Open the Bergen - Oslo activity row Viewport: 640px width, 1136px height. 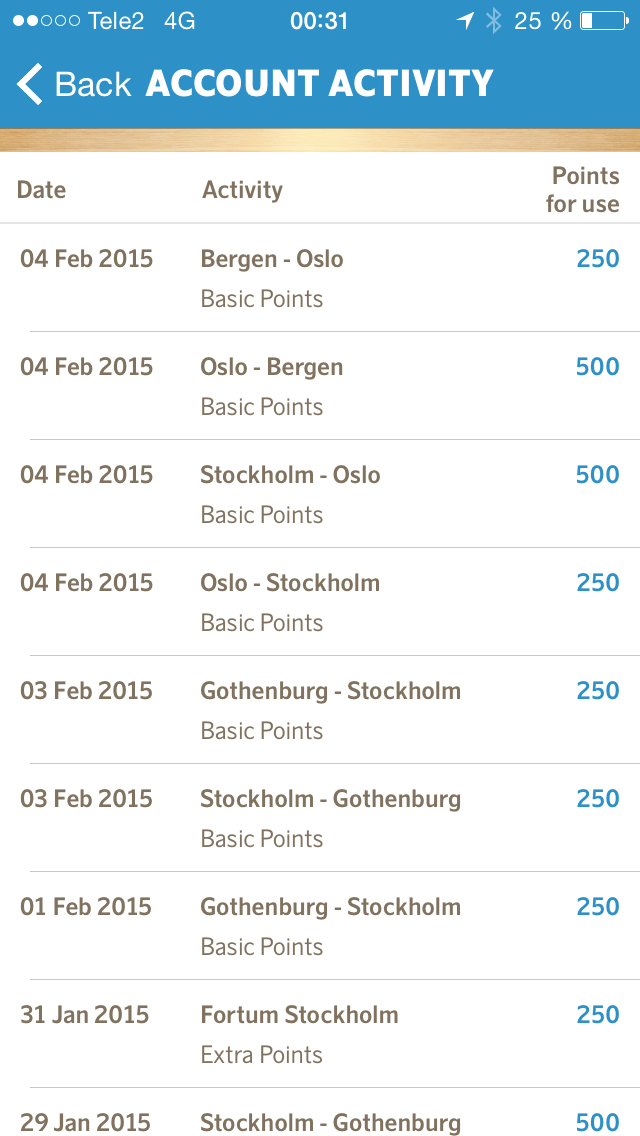point(320,278)
